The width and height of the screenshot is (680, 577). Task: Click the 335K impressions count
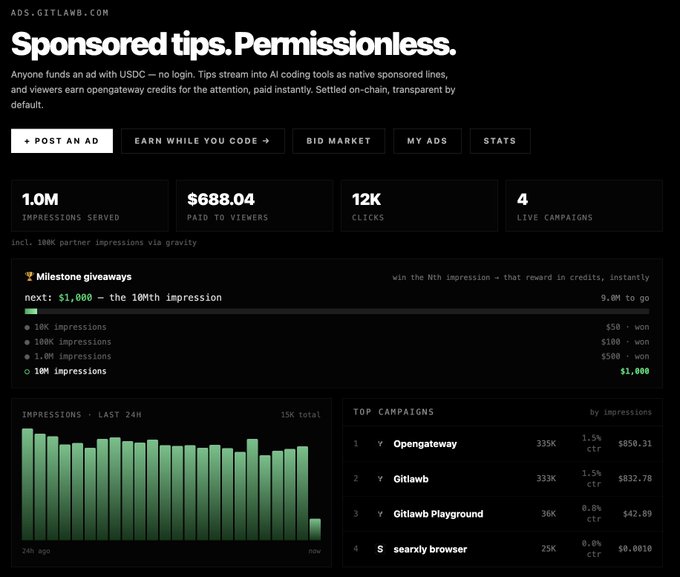pos(546,443)
